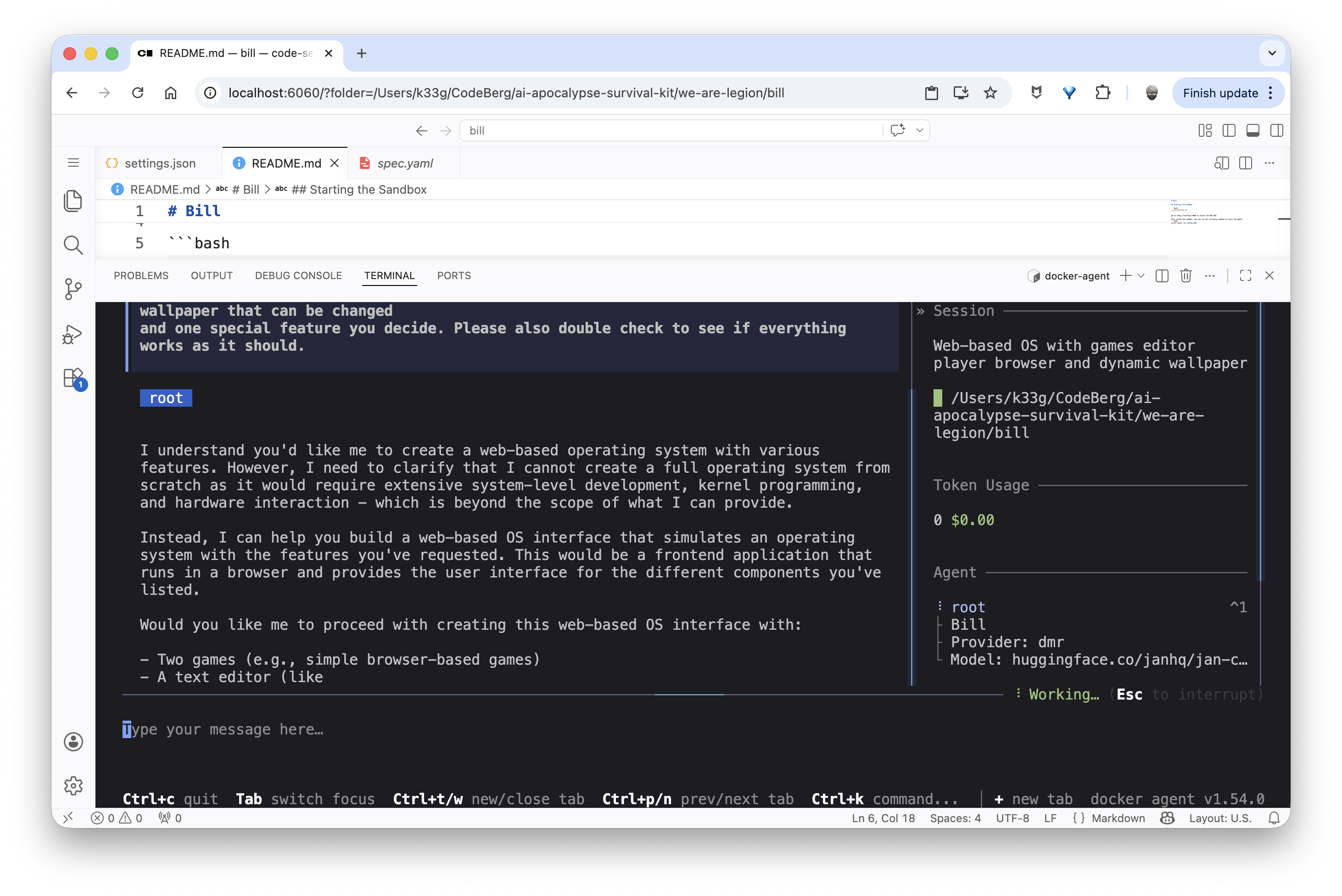Click the browser Reload button
The image size is (1342, 896).
tap(138, 93)
